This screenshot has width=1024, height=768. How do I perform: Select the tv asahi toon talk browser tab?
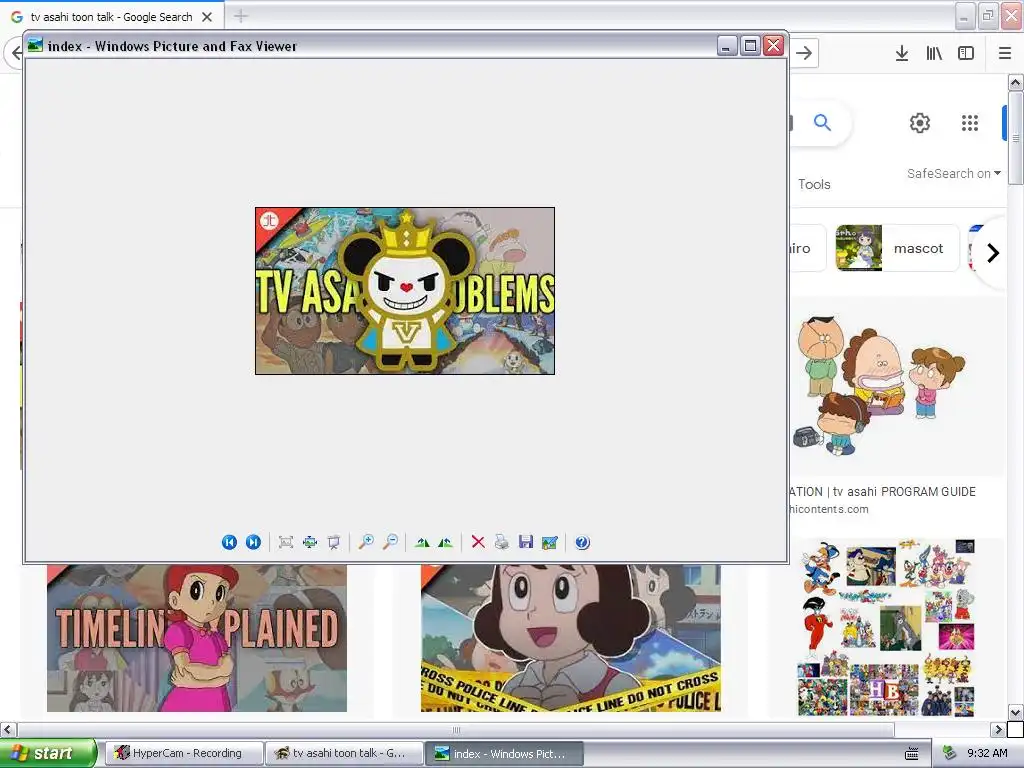tap(112, 17)
